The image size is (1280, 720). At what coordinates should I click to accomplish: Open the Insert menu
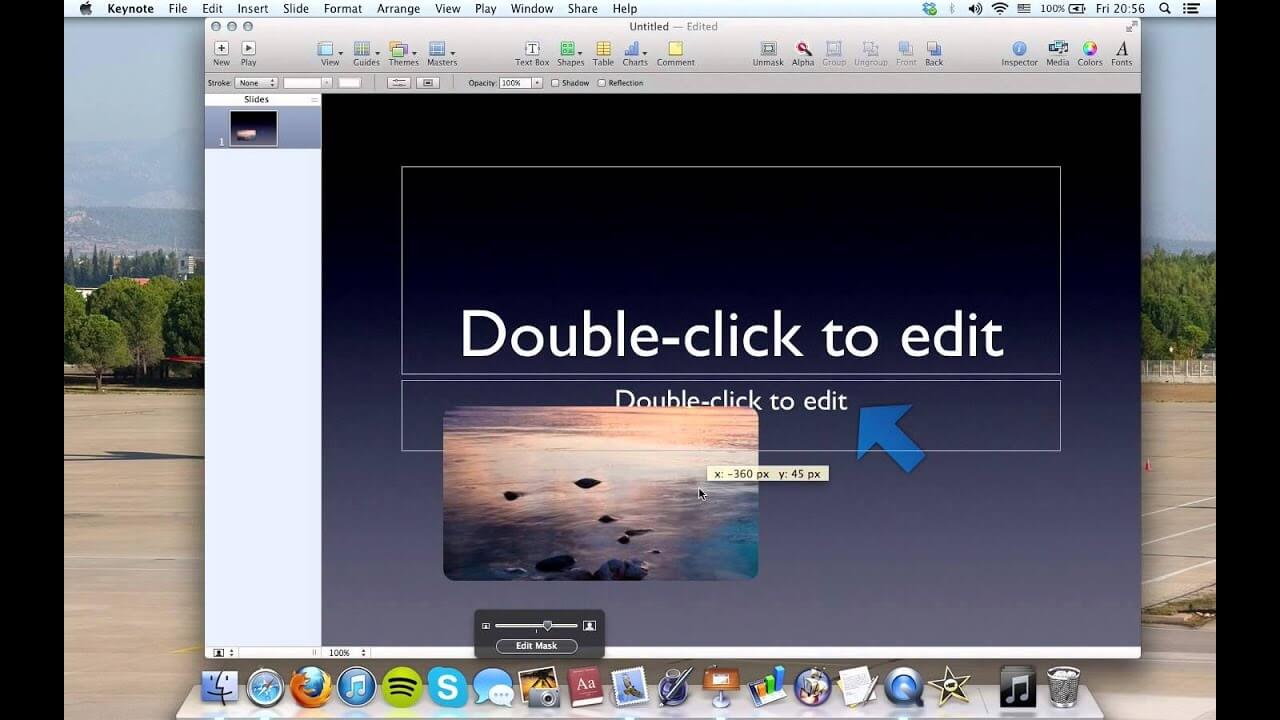coord(253,9)
